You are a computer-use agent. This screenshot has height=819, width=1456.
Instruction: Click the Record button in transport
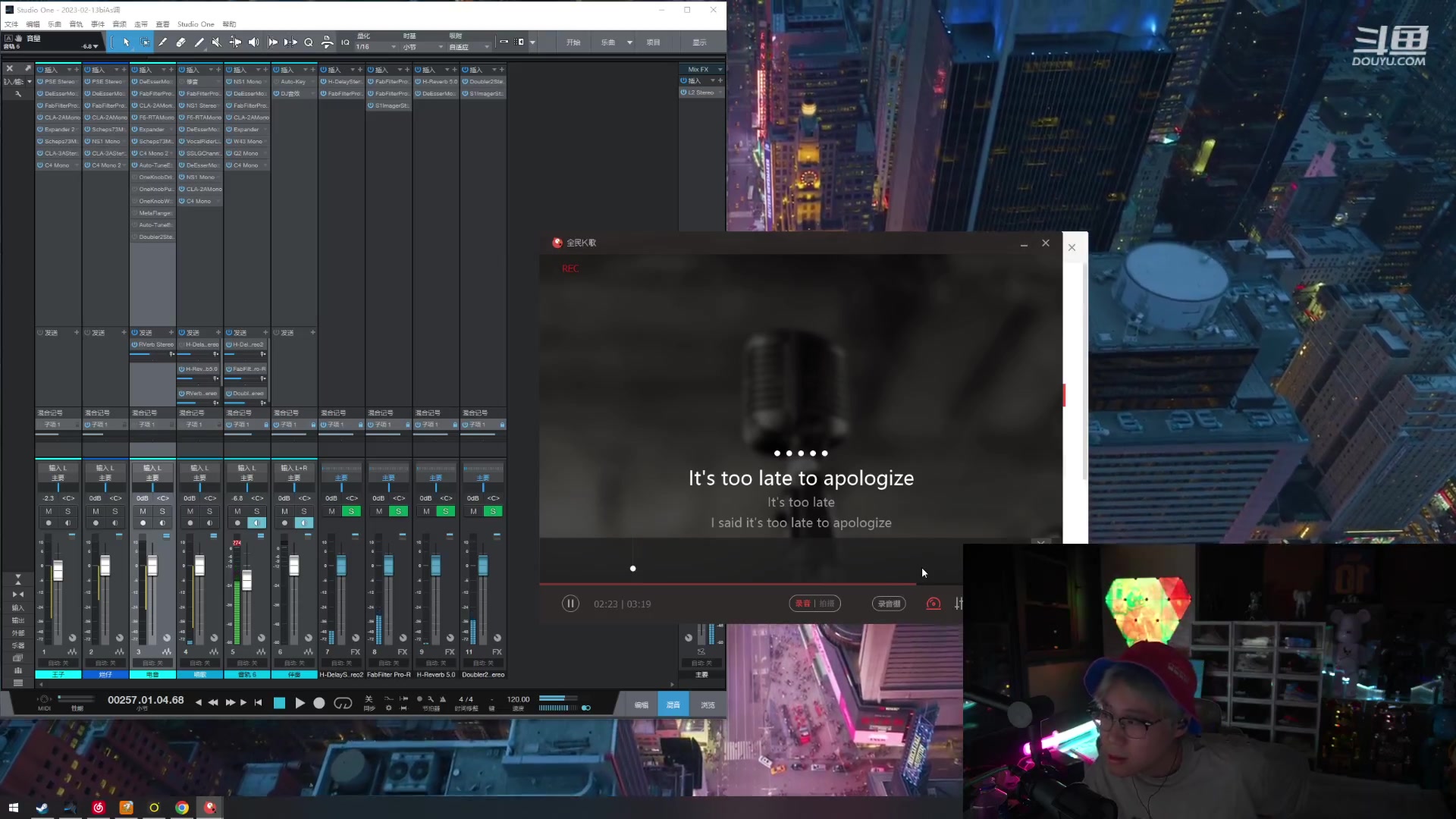click(319, 704)
